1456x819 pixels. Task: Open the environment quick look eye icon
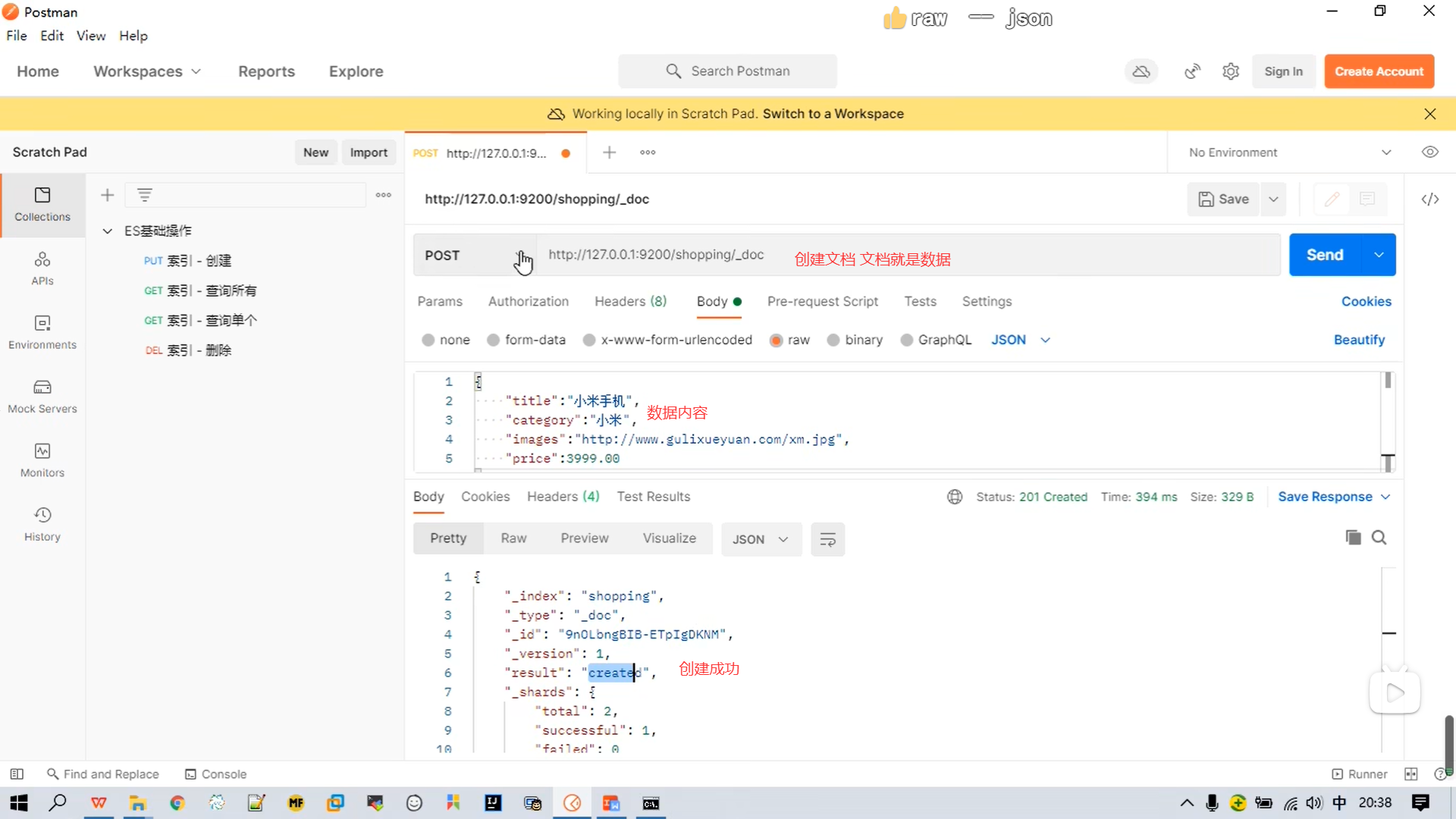pos(1429,152)
